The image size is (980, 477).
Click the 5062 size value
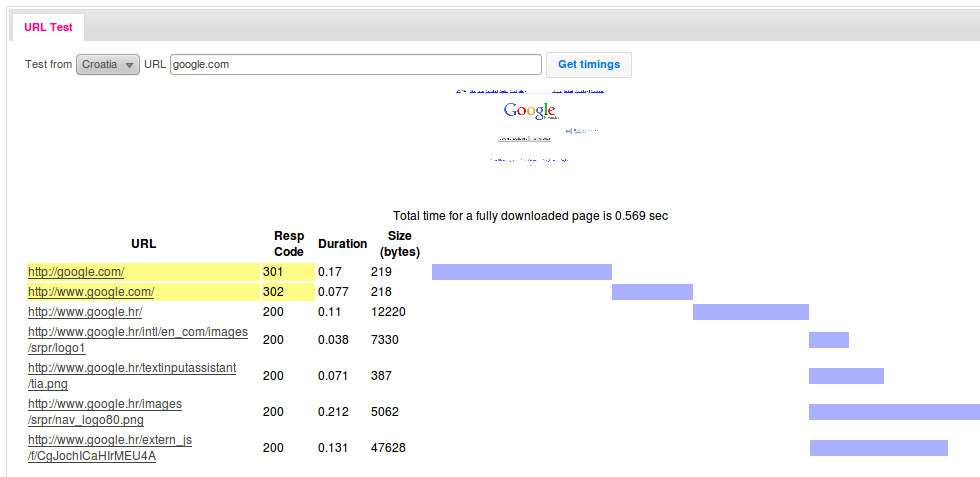point(384,412)
